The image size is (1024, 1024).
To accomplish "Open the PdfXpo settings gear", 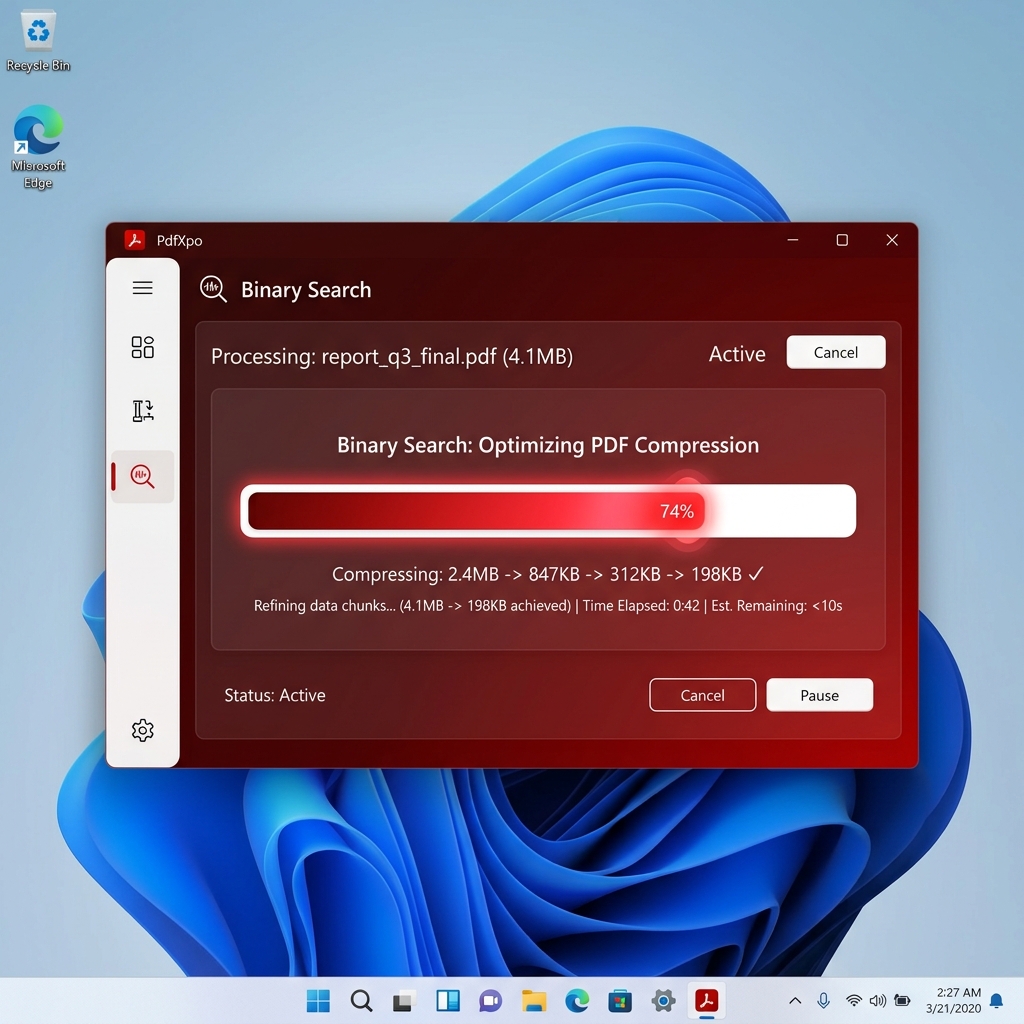I will 142,731.
